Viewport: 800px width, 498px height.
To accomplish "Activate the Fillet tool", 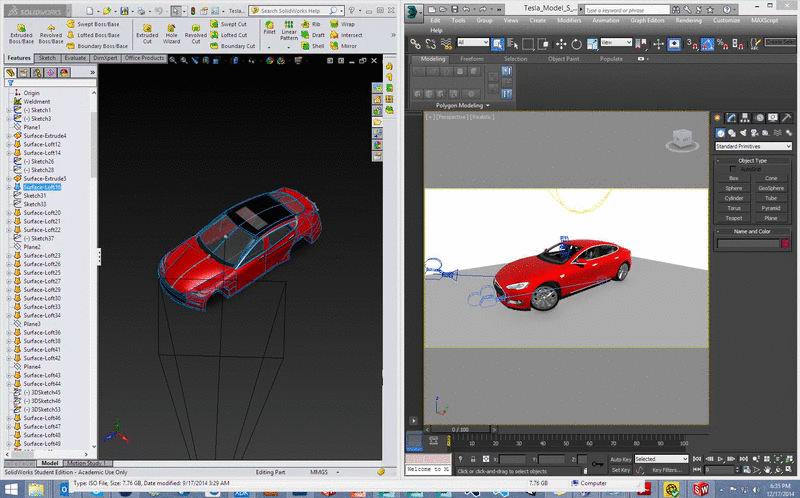I will pyautogui.click(x=269, y=28).
